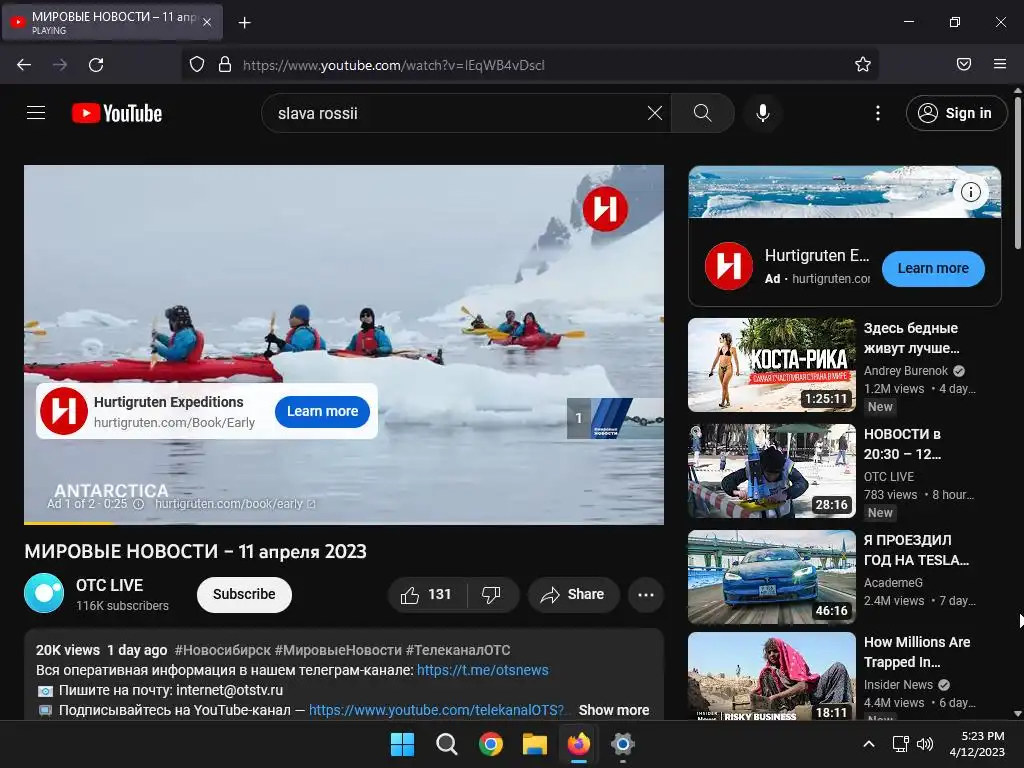The width and height of the screenshot is (1024, 768).
Task: Click the #МировыеНовости hashtag
Action: coord(338,650)
